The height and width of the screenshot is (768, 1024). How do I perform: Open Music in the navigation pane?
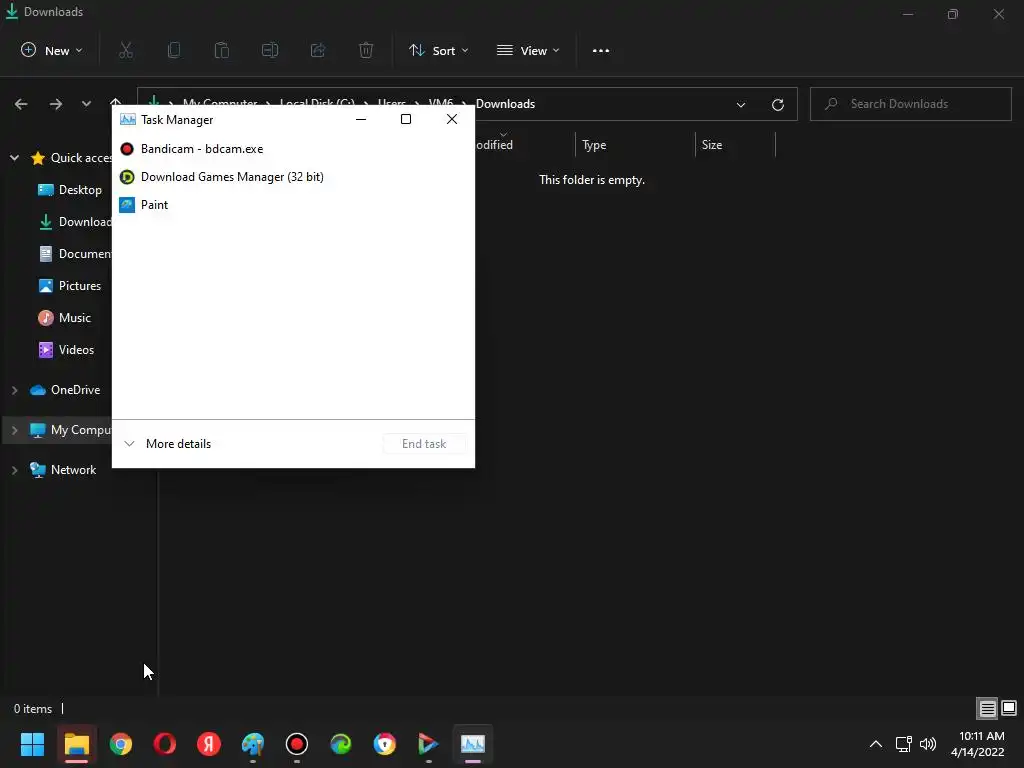(x=65, y=318)
